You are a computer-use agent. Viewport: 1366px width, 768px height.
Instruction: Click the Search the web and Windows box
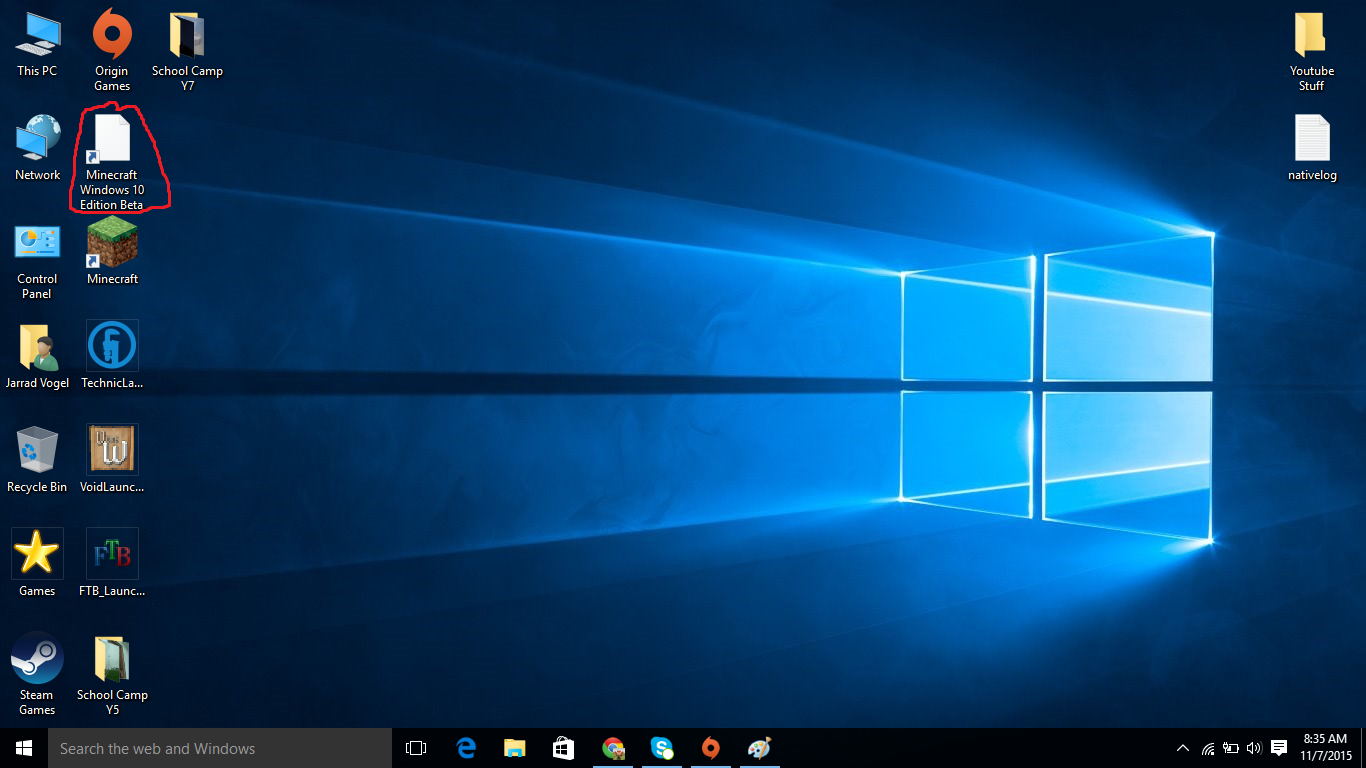(220, 748)
